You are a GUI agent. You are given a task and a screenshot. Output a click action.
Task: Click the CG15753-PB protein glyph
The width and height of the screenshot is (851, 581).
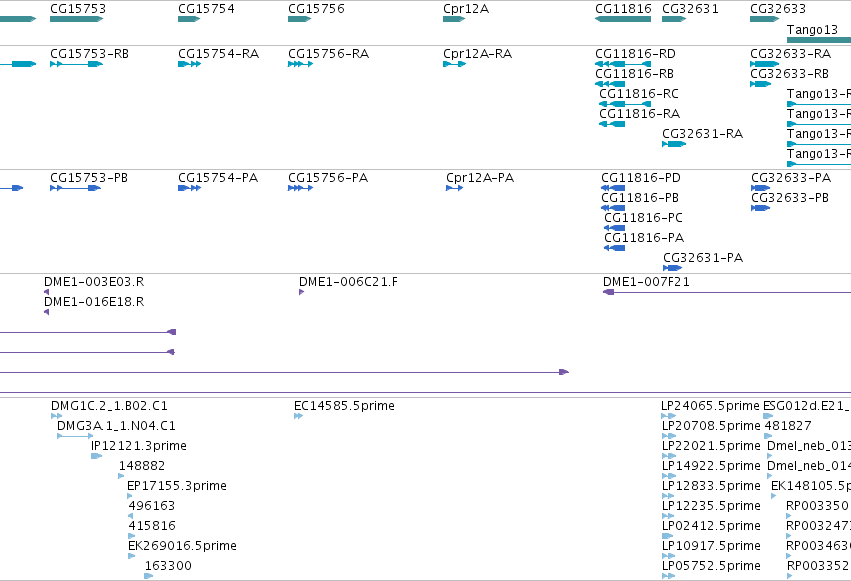[x=75, y=188]
